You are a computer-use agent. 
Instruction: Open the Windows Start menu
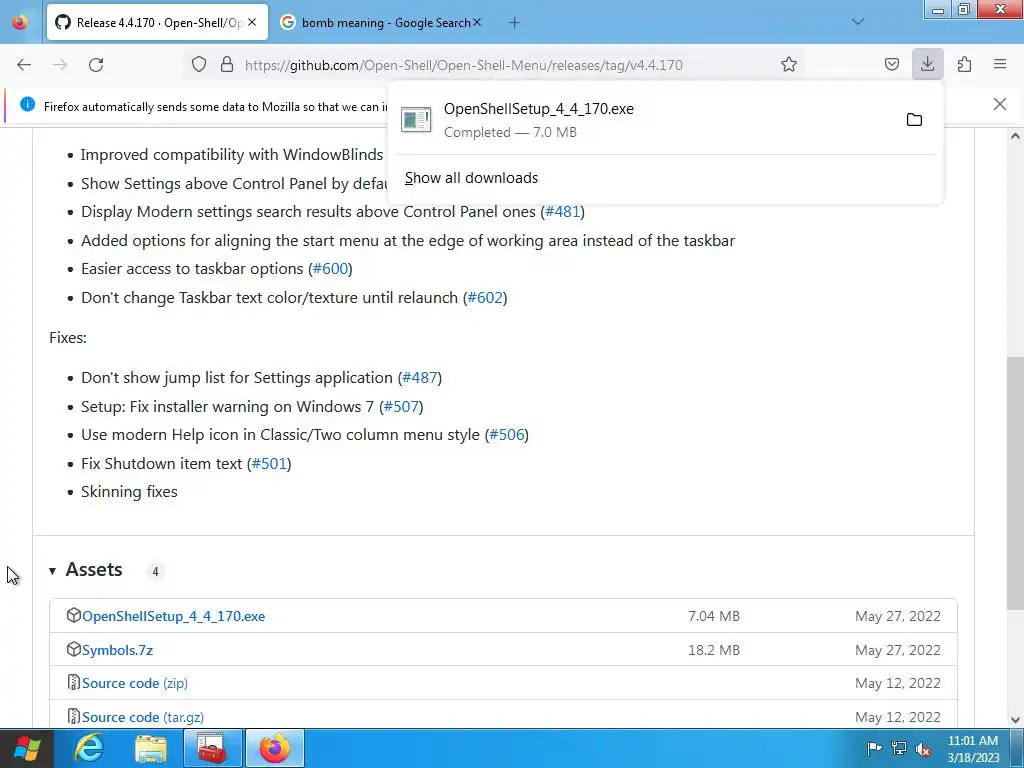point(26,748)
